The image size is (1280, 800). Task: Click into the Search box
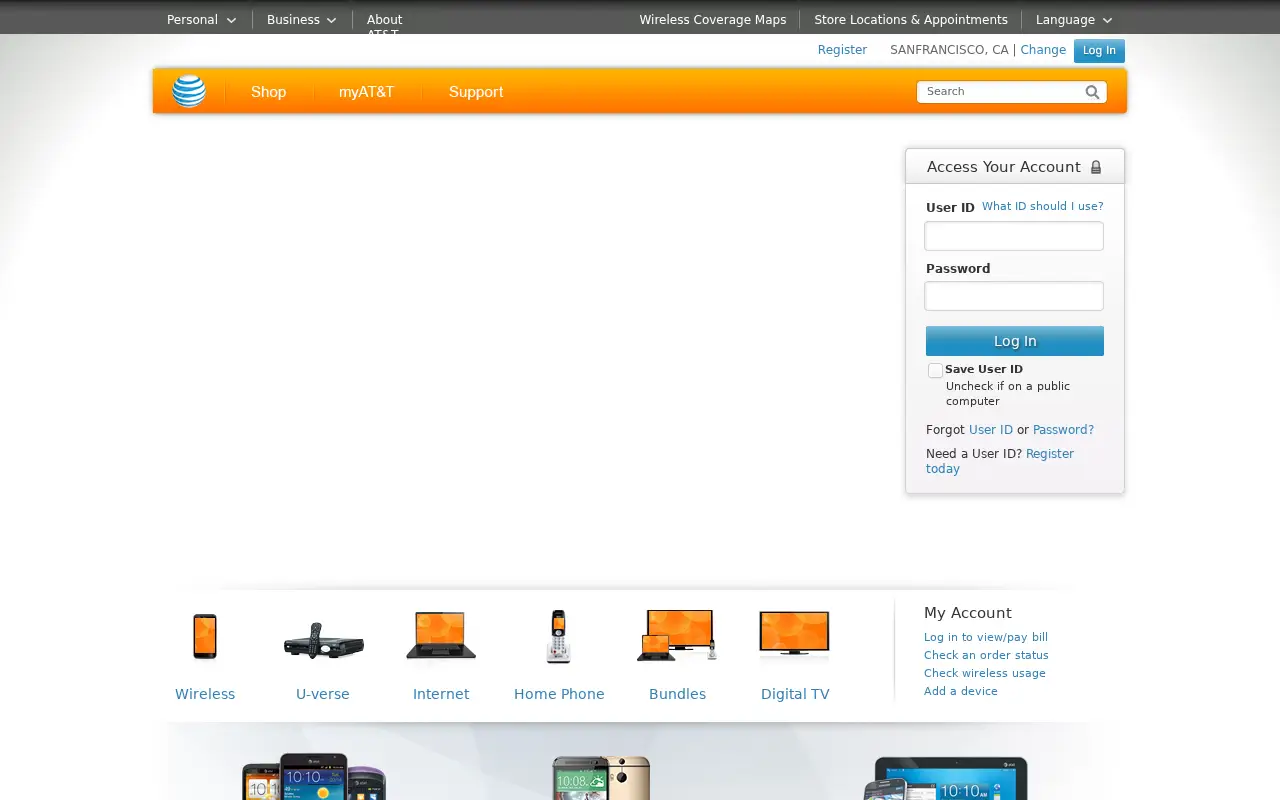[1000, 92]
